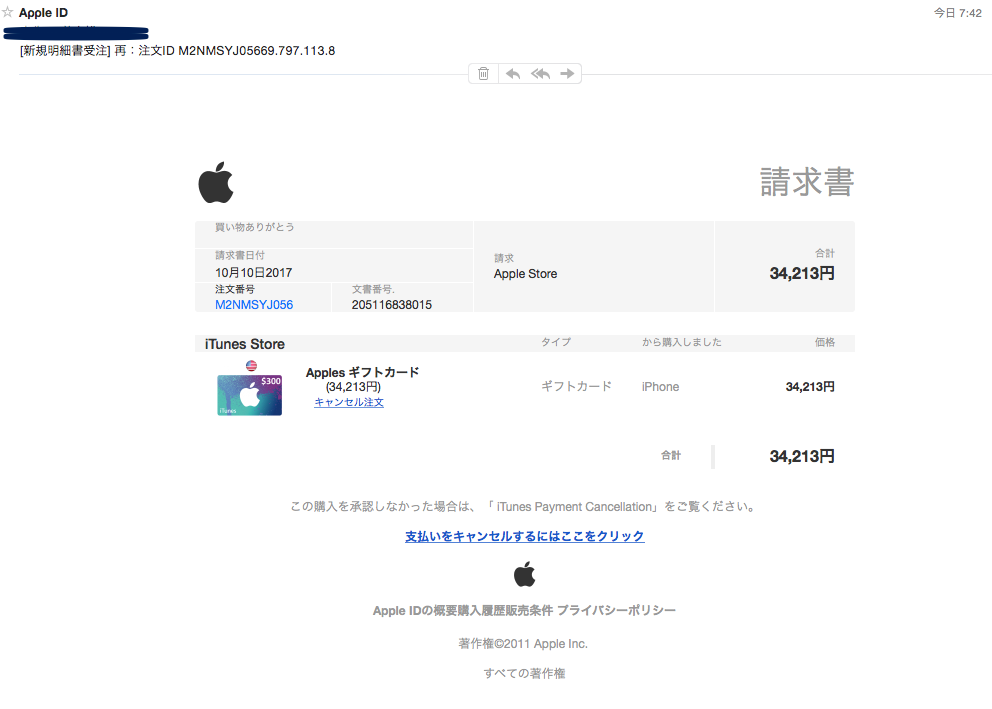Click the large Apple logo at the top
This screenshot has height=709, width=992.
(216, 183)
